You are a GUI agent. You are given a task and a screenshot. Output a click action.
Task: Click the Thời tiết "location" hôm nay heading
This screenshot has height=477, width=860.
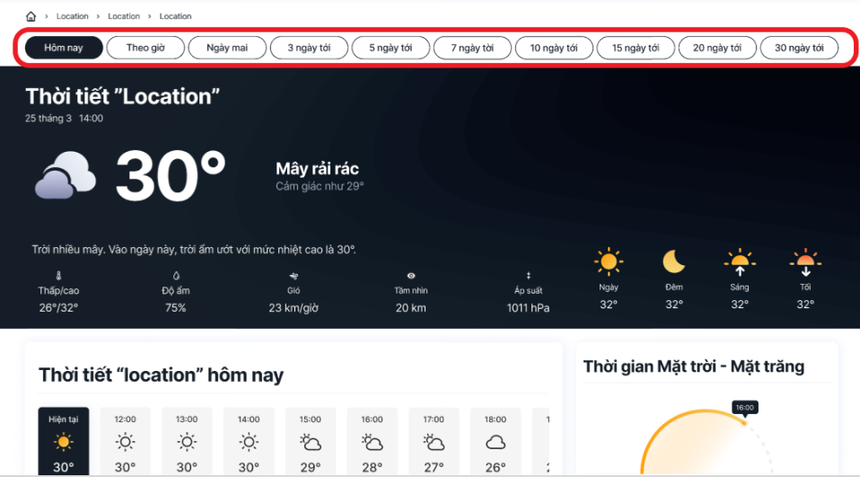[x=161, y=375]
